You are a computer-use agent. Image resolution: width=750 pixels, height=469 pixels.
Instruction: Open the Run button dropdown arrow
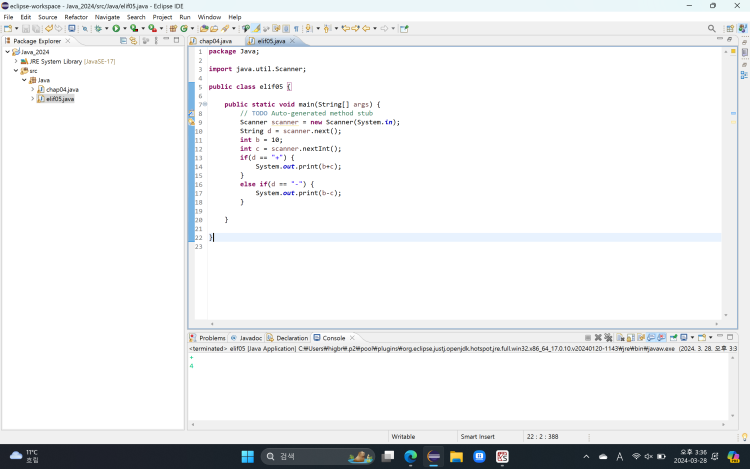[x=124, y=29]
